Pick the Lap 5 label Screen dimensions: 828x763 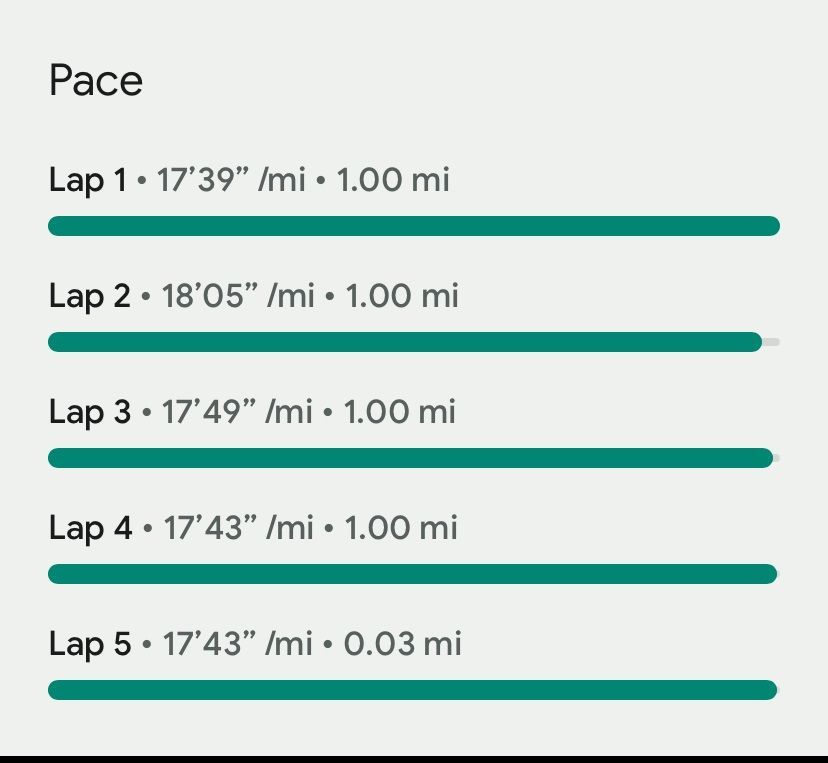coord(89,644)
